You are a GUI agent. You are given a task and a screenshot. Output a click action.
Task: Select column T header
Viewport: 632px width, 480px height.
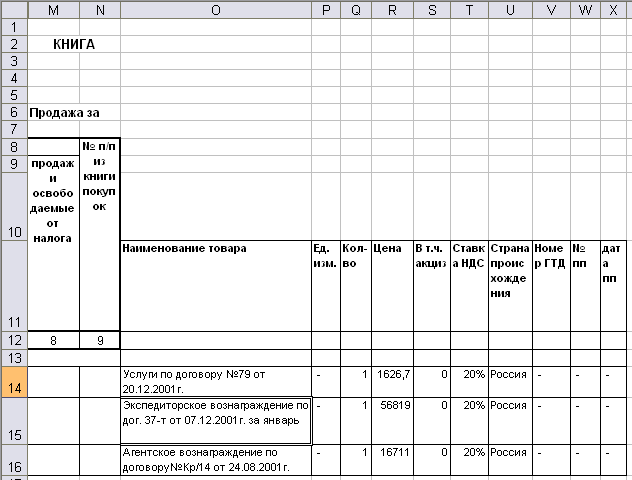click(469, 10)
